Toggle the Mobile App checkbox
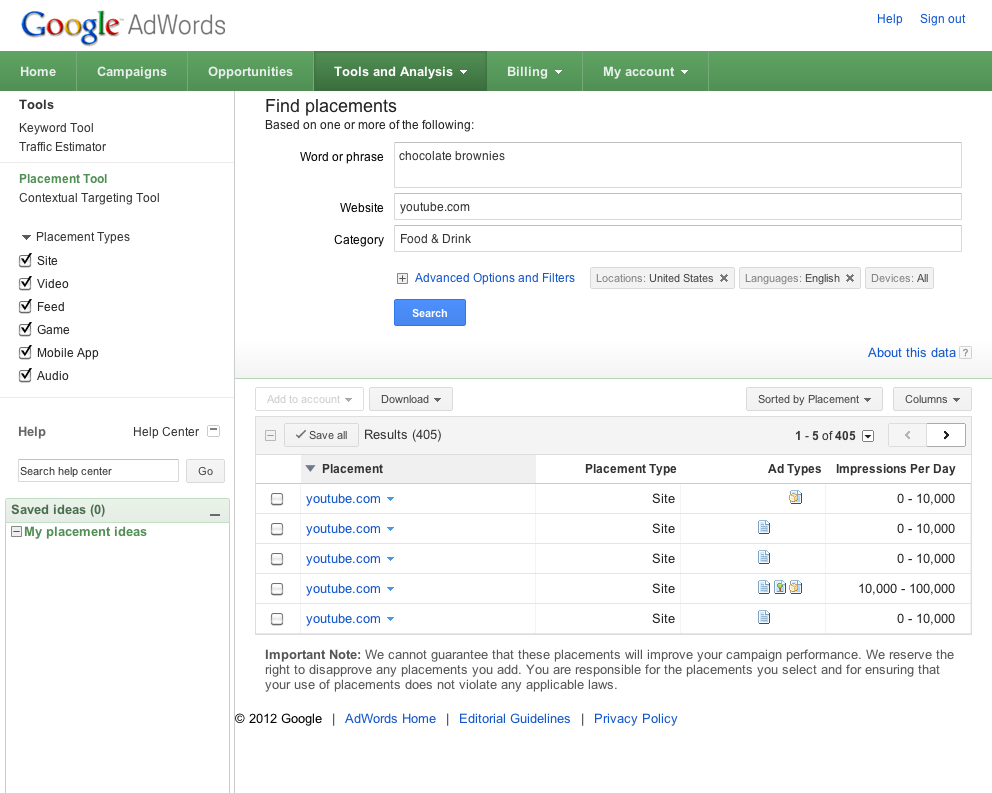Image resolution: width=992 pixels, height=793 pixels. 26,352
